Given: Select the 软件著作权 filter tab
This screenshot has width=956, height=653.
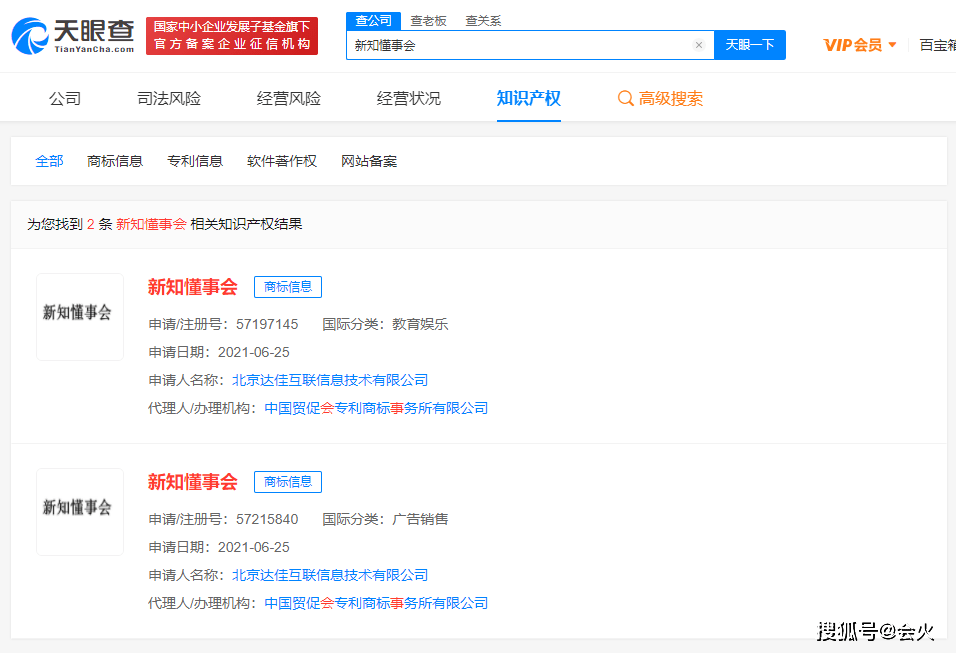Looking at the screenshot, I should pyautogui.click(x=281, y=160).
